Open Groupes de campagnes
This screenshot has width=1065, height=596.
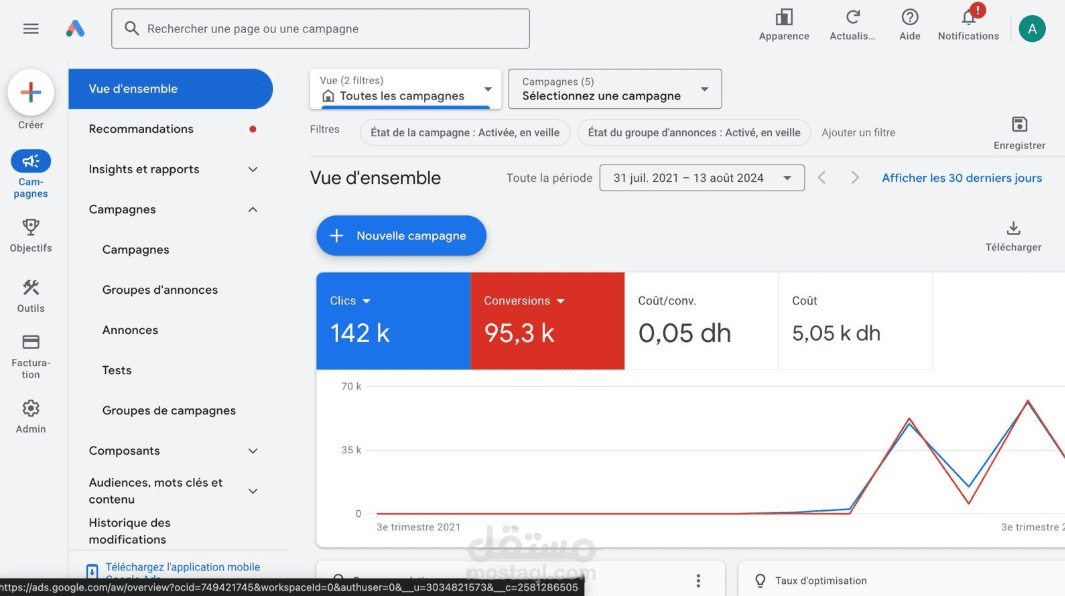click(x=168, y=410)
